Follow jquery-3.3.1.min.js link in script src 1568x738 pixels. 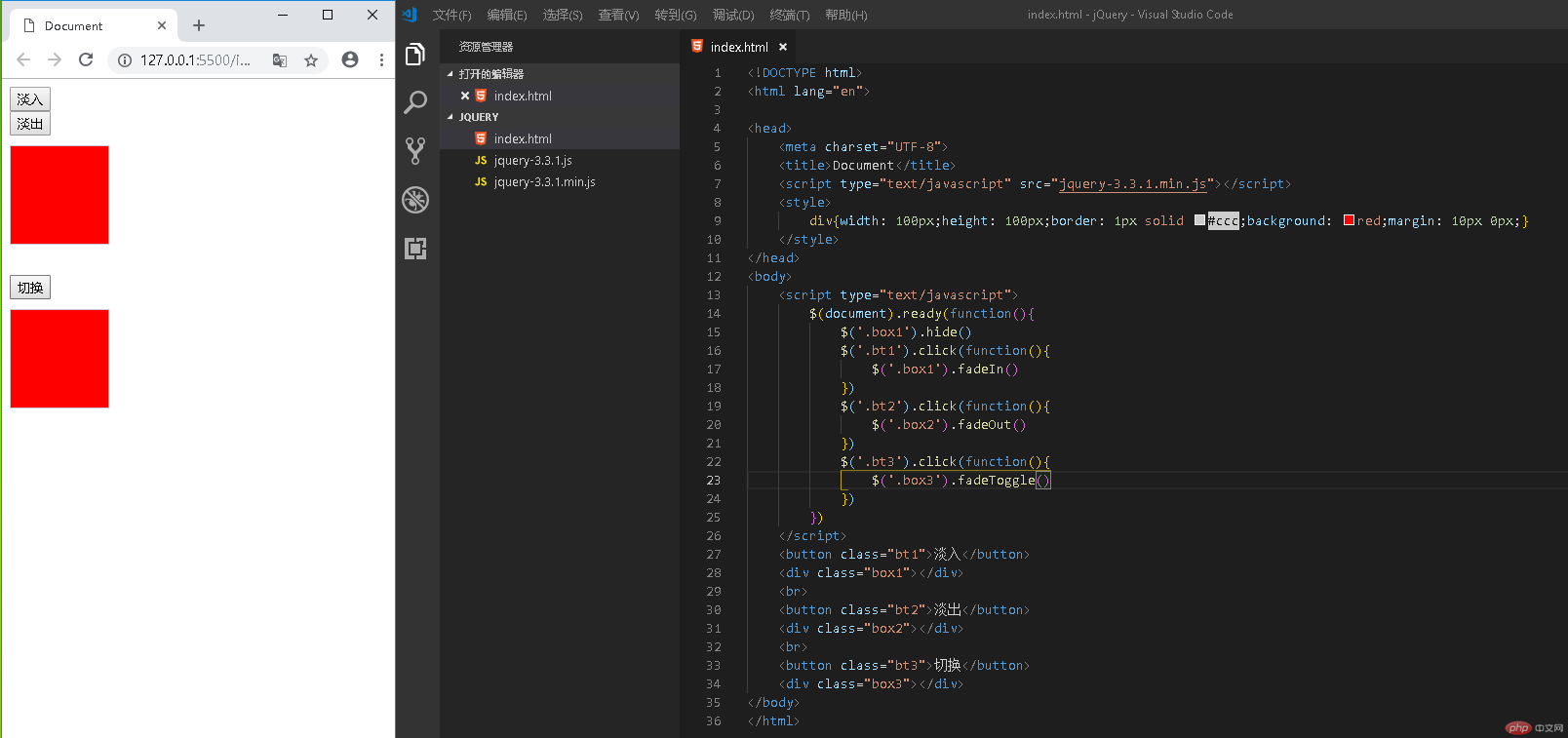tap(1134, 183)
